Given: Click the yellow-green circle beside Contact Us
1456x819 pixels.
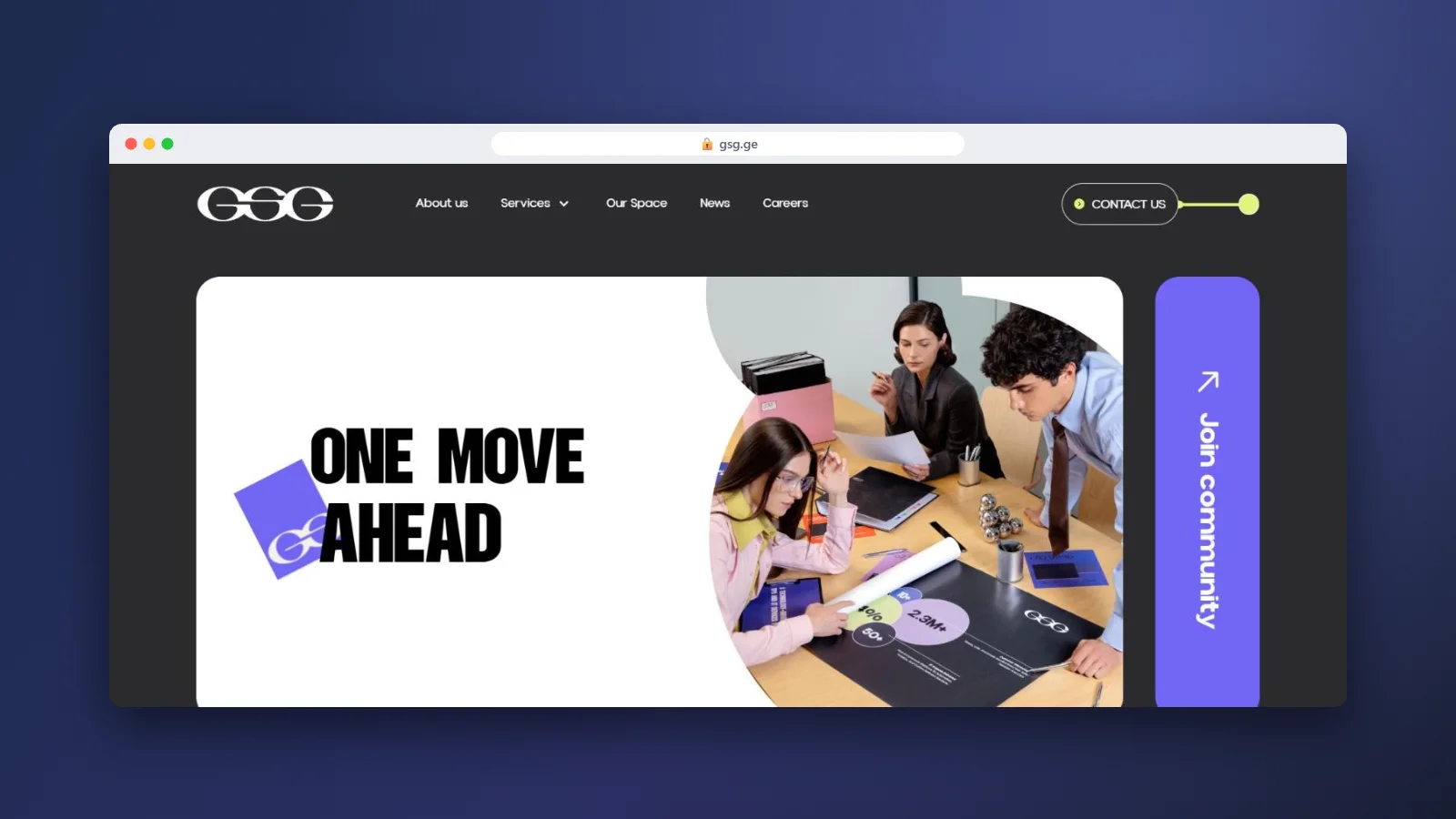Looking at the screenshot, I should pyautogui.click(x=1249, y=204).
